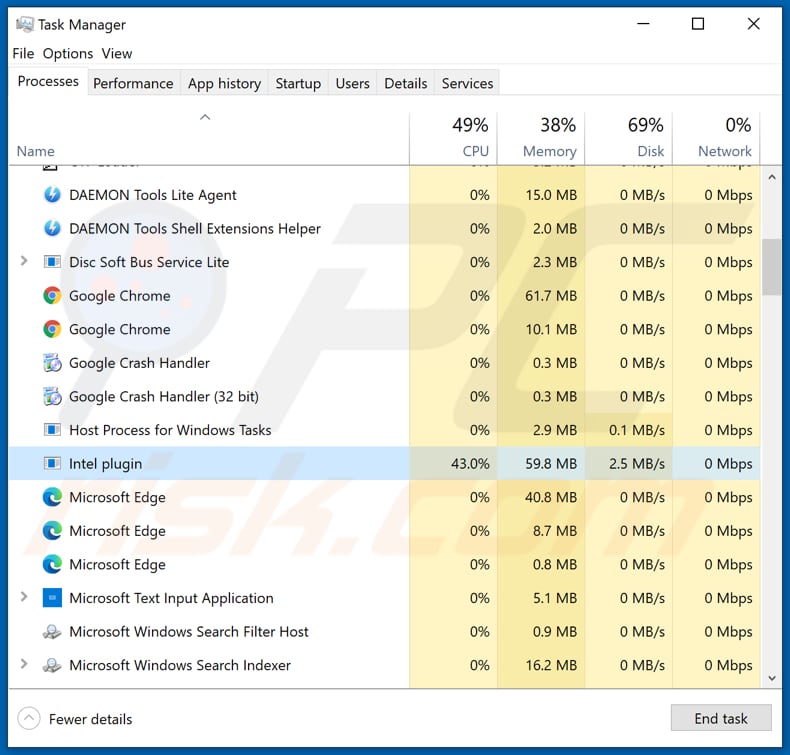Switch to the Startup tab

(x=298, y=83)
